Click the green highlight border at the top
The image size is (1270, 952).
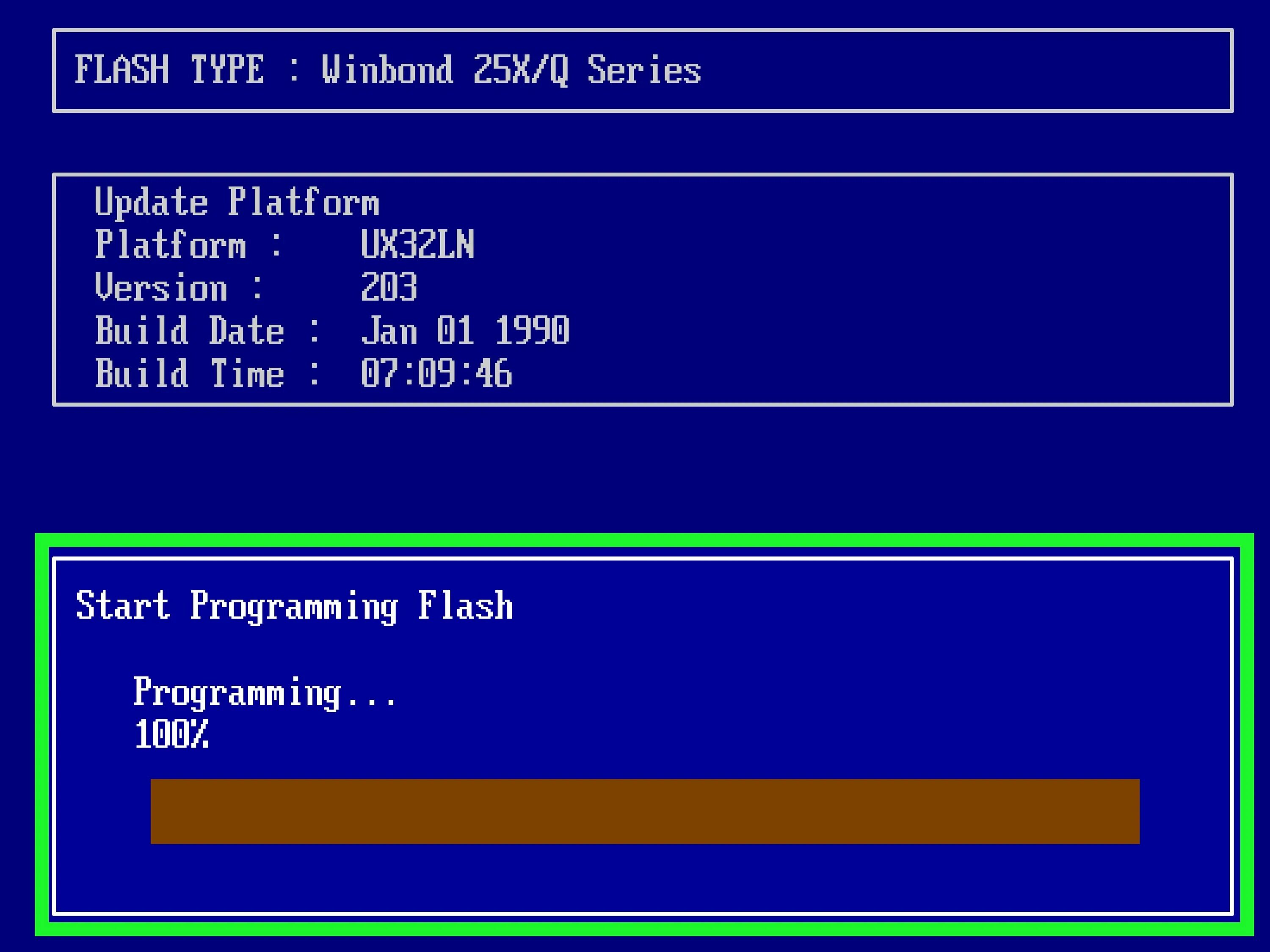(644, 541)
